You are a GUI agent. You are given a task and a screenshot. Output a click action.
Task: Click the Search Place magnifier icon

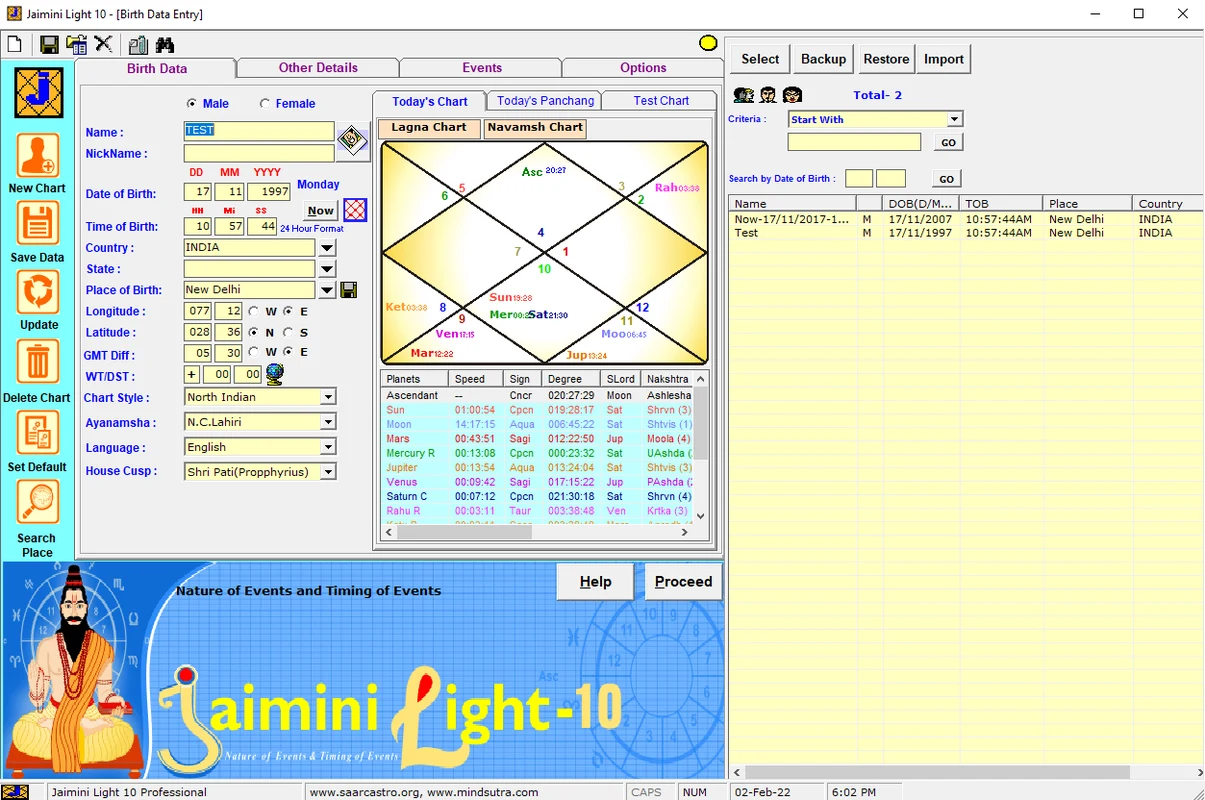click(37, 503)
